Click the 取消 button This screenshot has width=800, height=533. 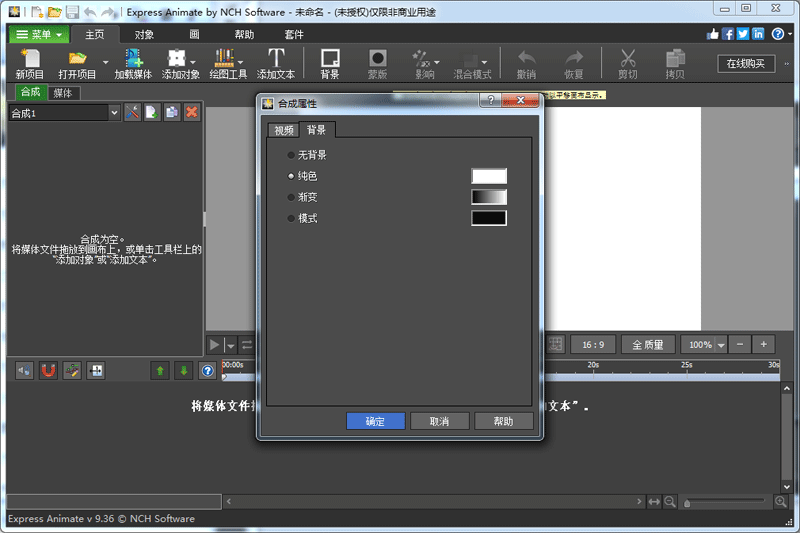tap(439, 421)
